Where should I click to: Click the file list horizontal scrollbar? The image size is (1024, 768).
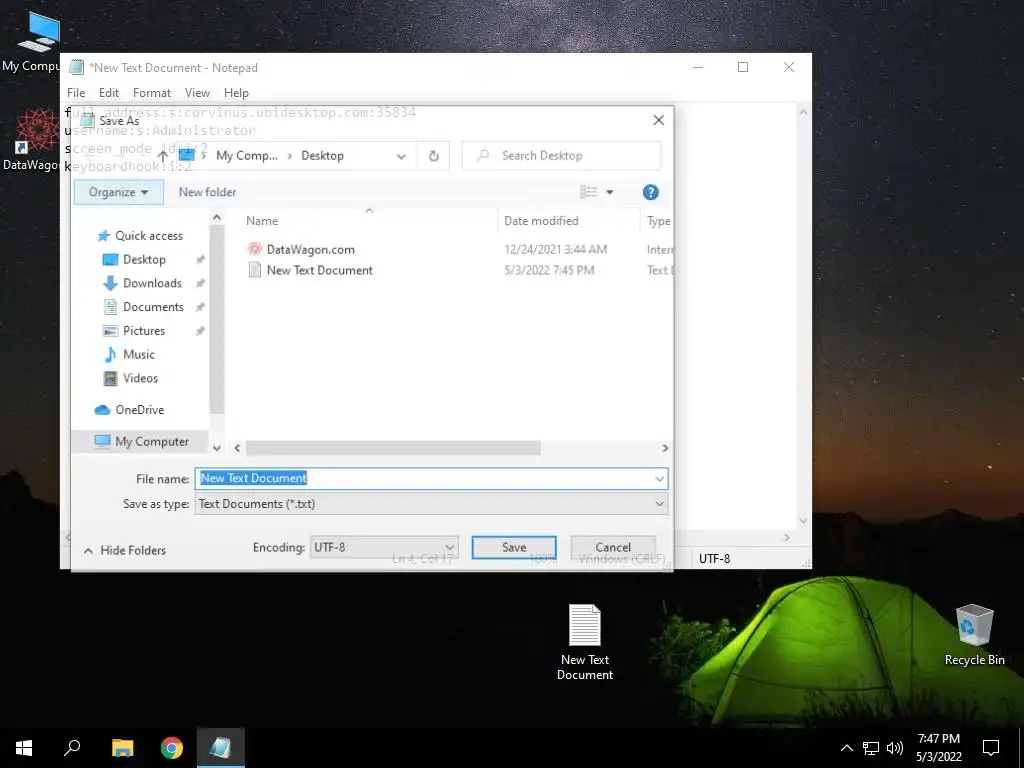click(x=392, y=448)
